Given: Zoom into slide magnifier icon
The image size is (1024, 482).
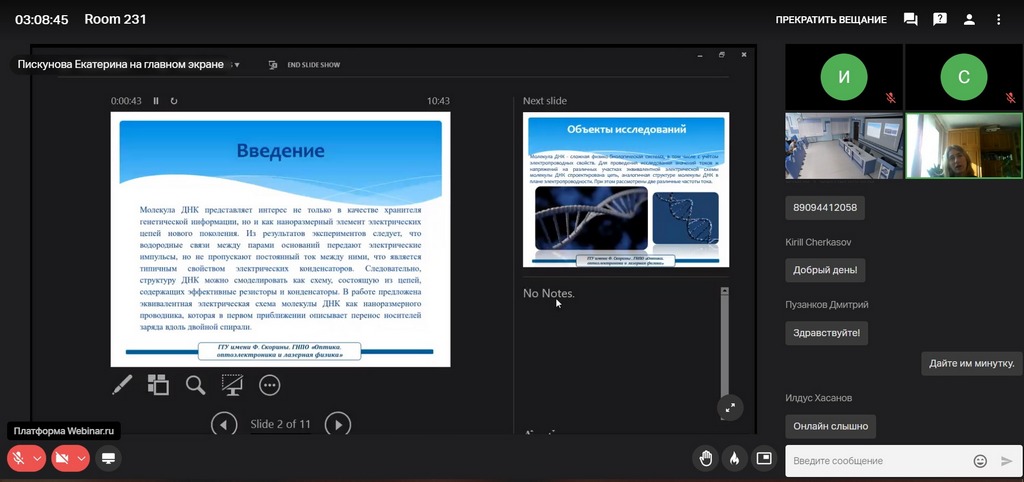Looking at the screenshot, I should (195, 385).
